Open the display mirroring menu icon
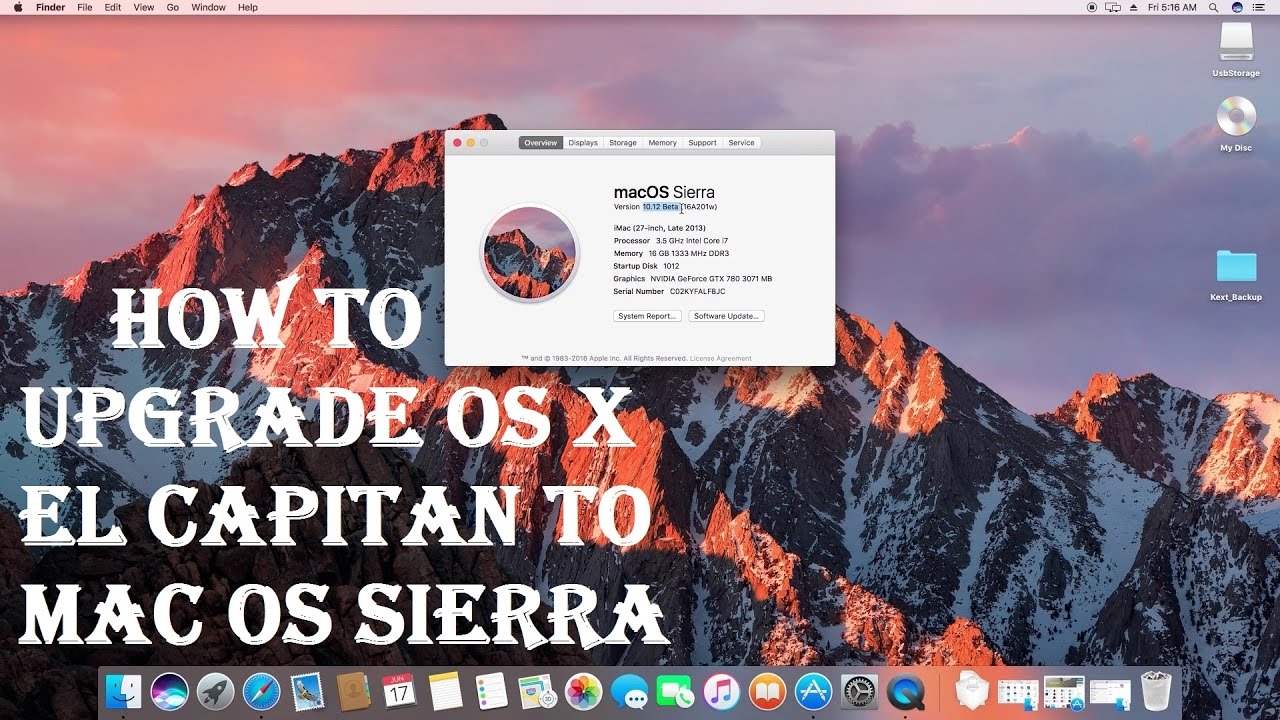Screen dimensions: 1280x720 pyautogui.click(x=1112, y=7)
